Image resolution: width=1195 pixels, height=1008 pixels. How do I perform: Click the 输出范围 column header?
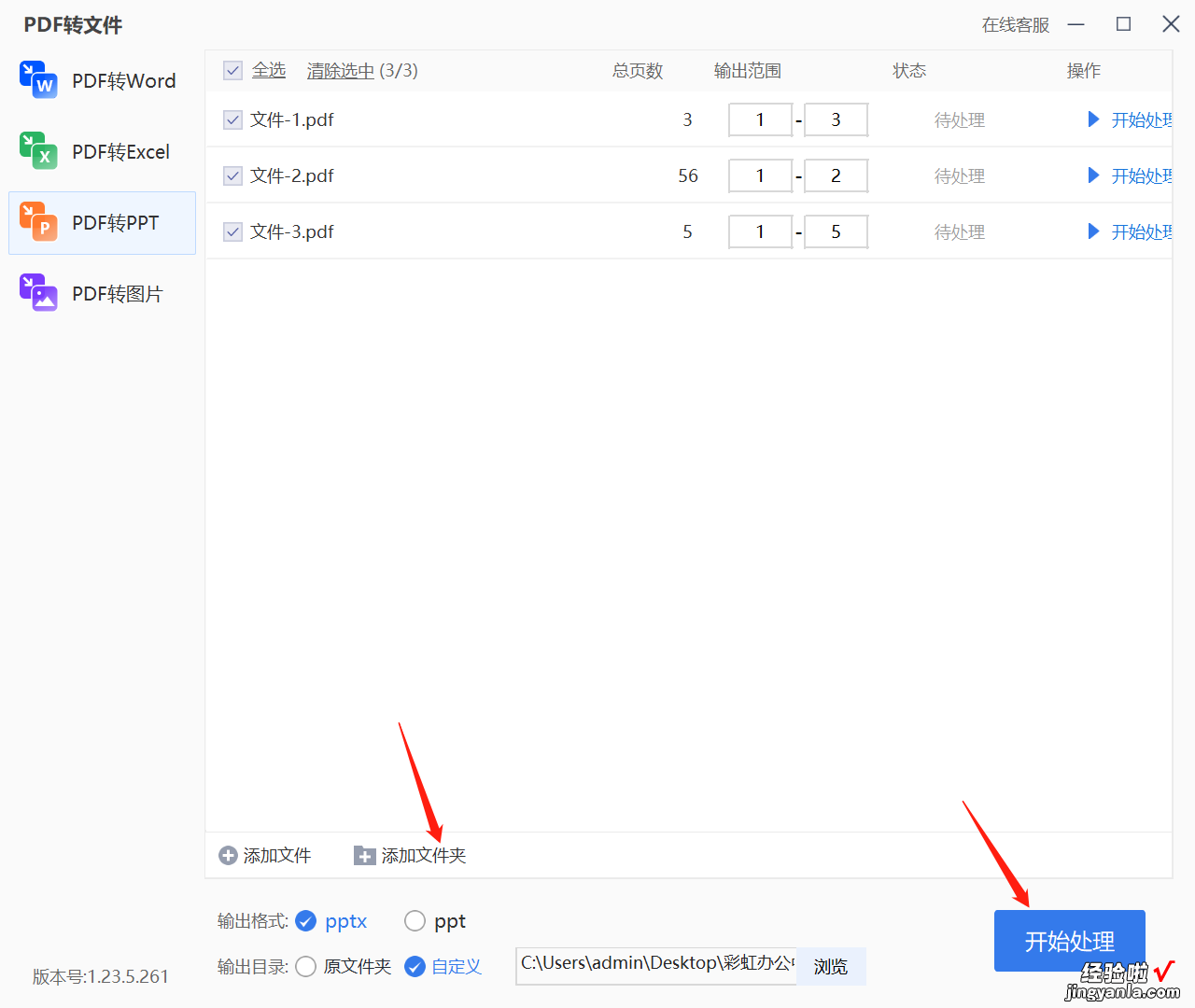point(748,71)
